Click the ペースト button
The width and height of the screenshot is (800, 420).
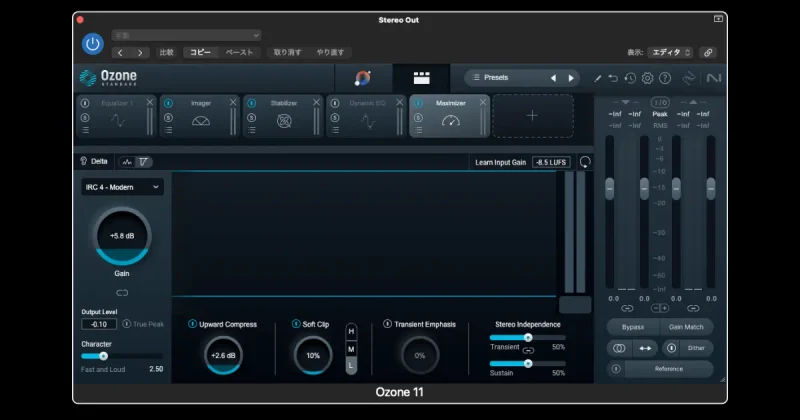pyautogui.click(x=239, y=52)
